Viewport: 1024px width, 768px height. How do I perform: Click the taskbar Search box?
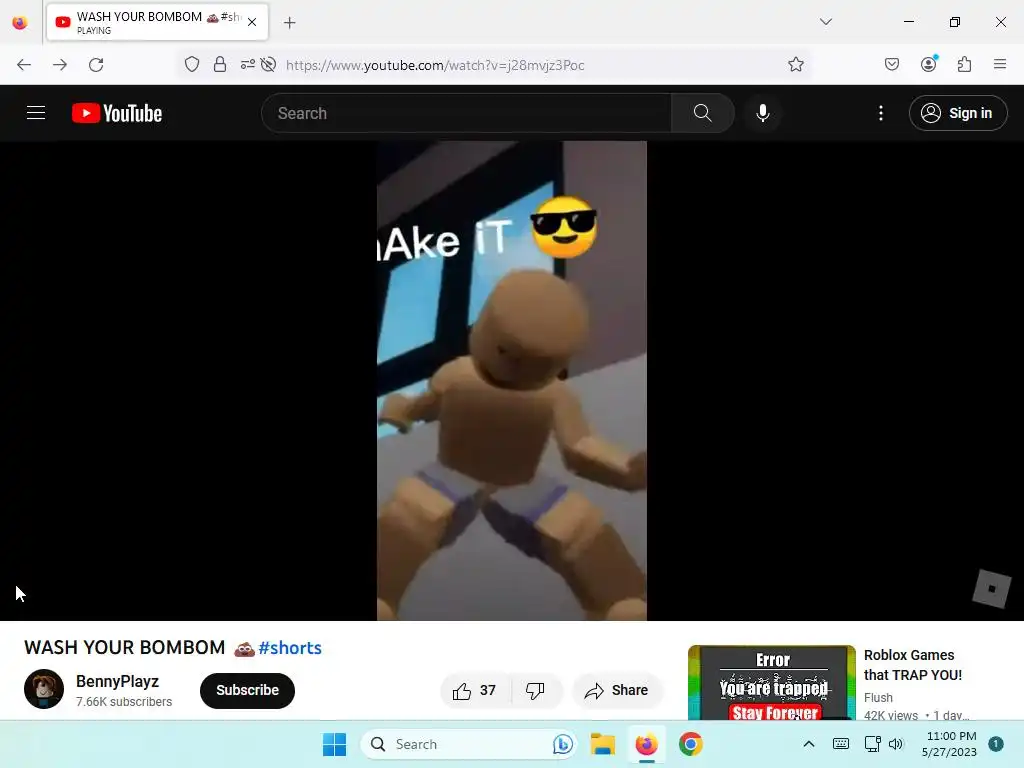point(468,744)
